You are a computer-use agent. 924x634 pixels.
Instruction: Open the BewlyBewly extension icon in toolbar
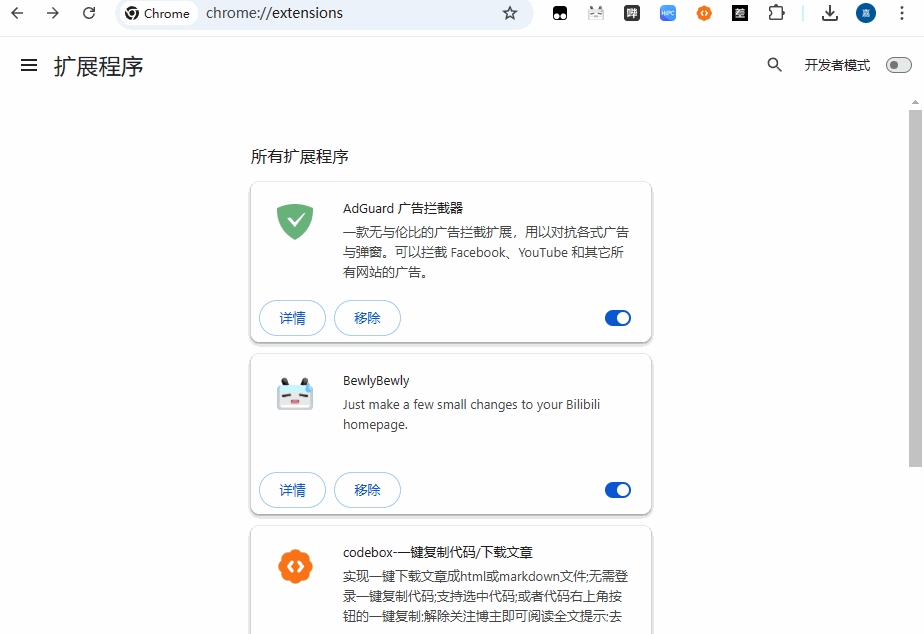point(596,13)
